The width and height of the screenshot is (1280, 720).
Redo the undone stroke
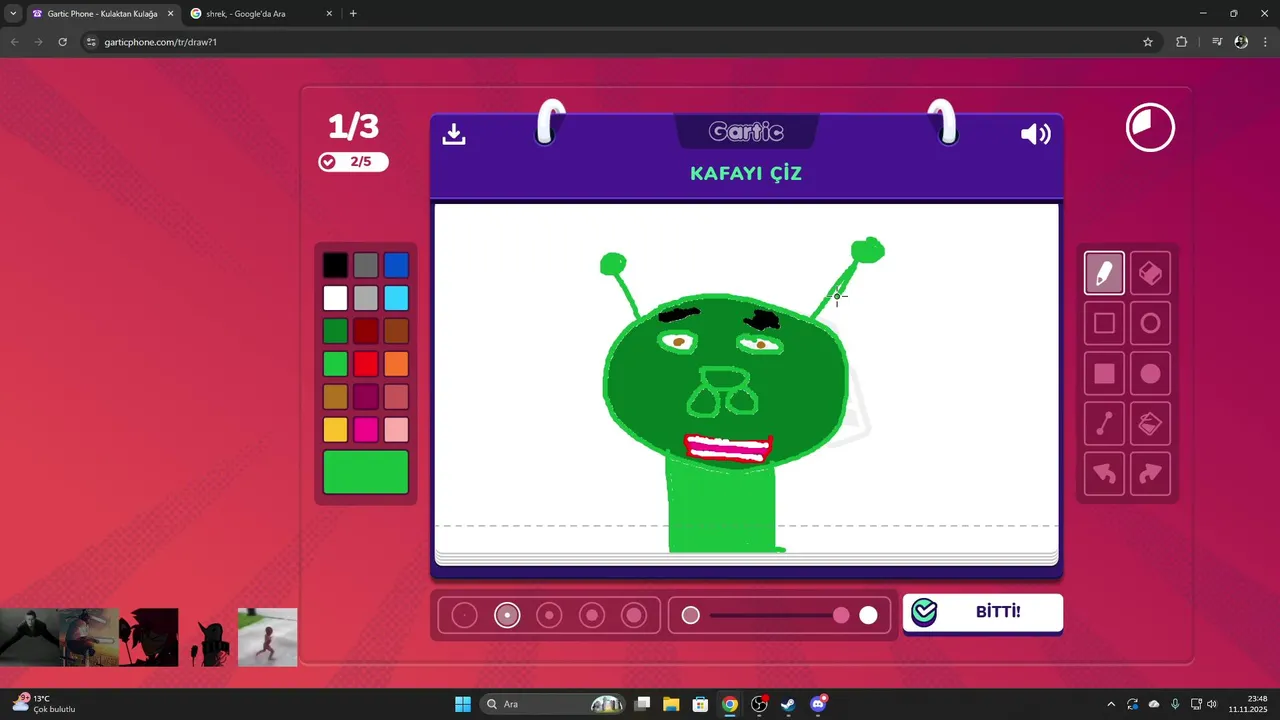pyautogui.click(x=1150, y=474)
